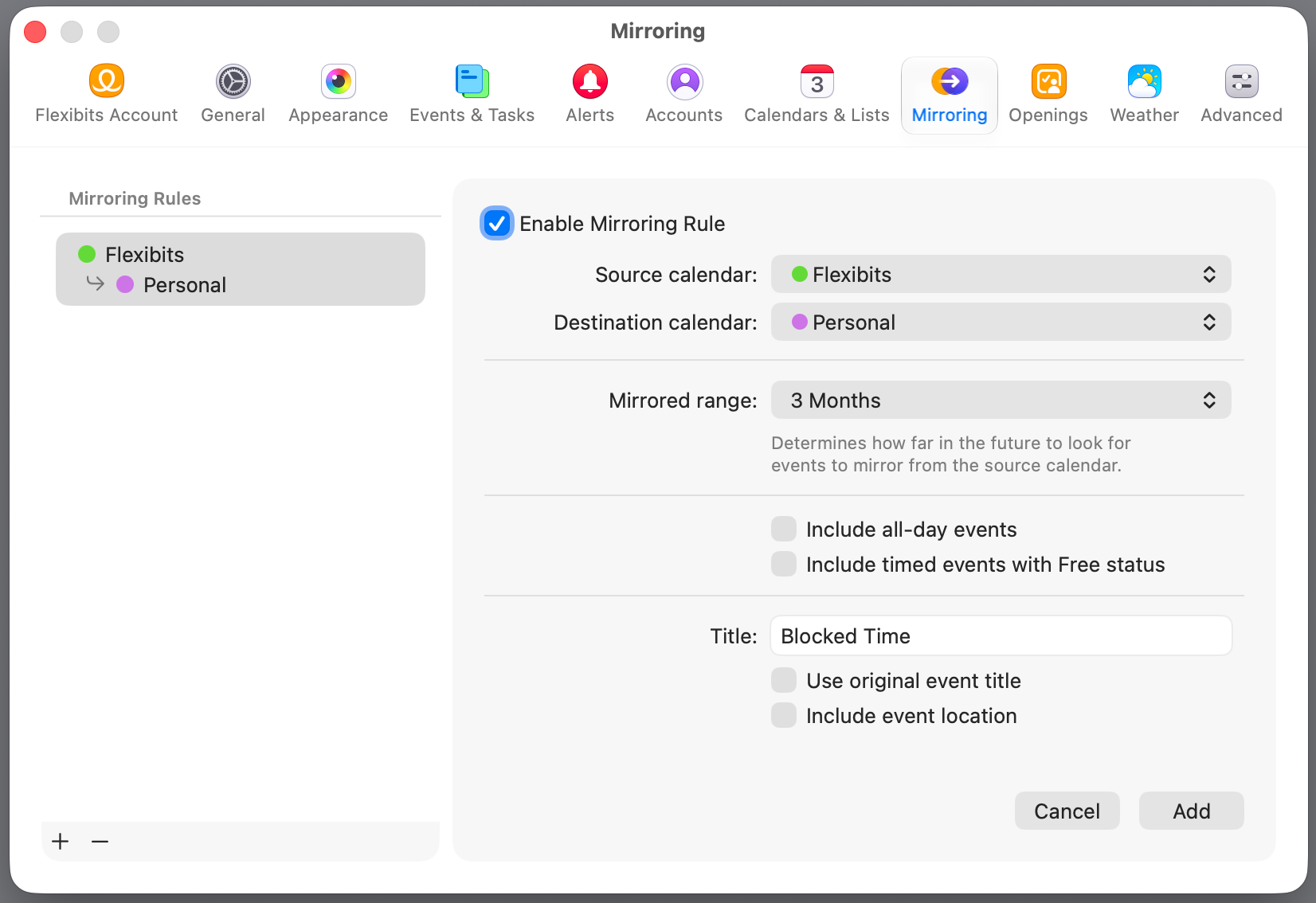Click the Mirroring Rules list header

[135, 198]
